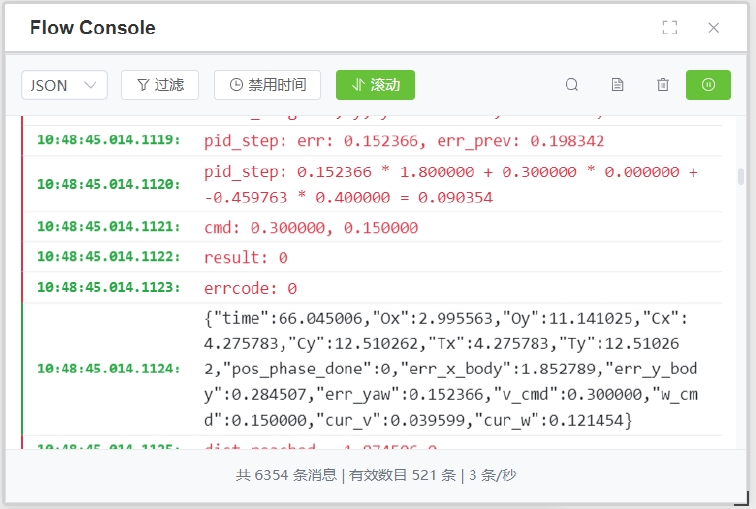Screen dimensions: 756x509
Task: Pause the console with green button
Action: 708,85
